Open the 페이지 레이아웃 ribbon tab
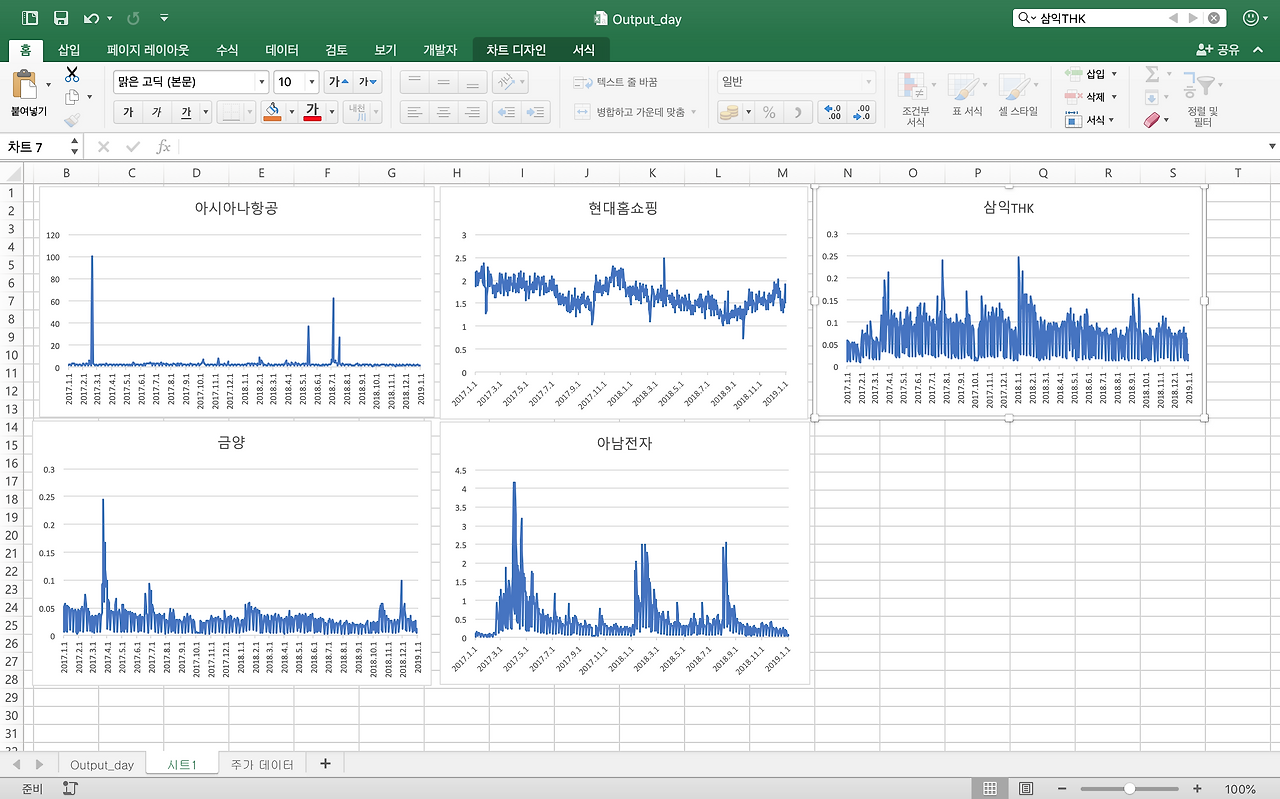 (x=148, y=50)
